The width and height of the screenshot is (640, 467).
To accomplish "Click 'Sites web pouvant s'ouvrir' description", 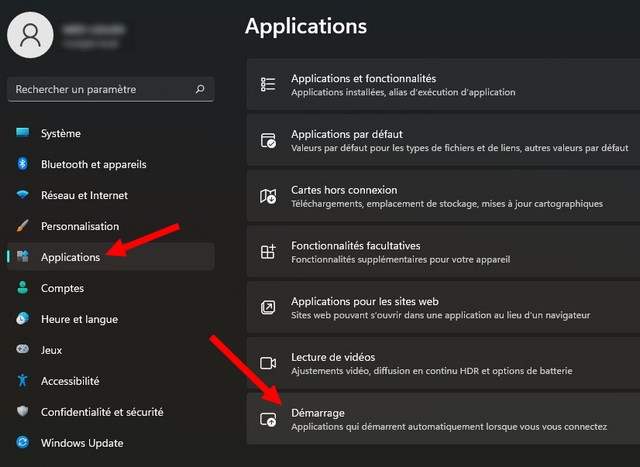I will (441, 315).
